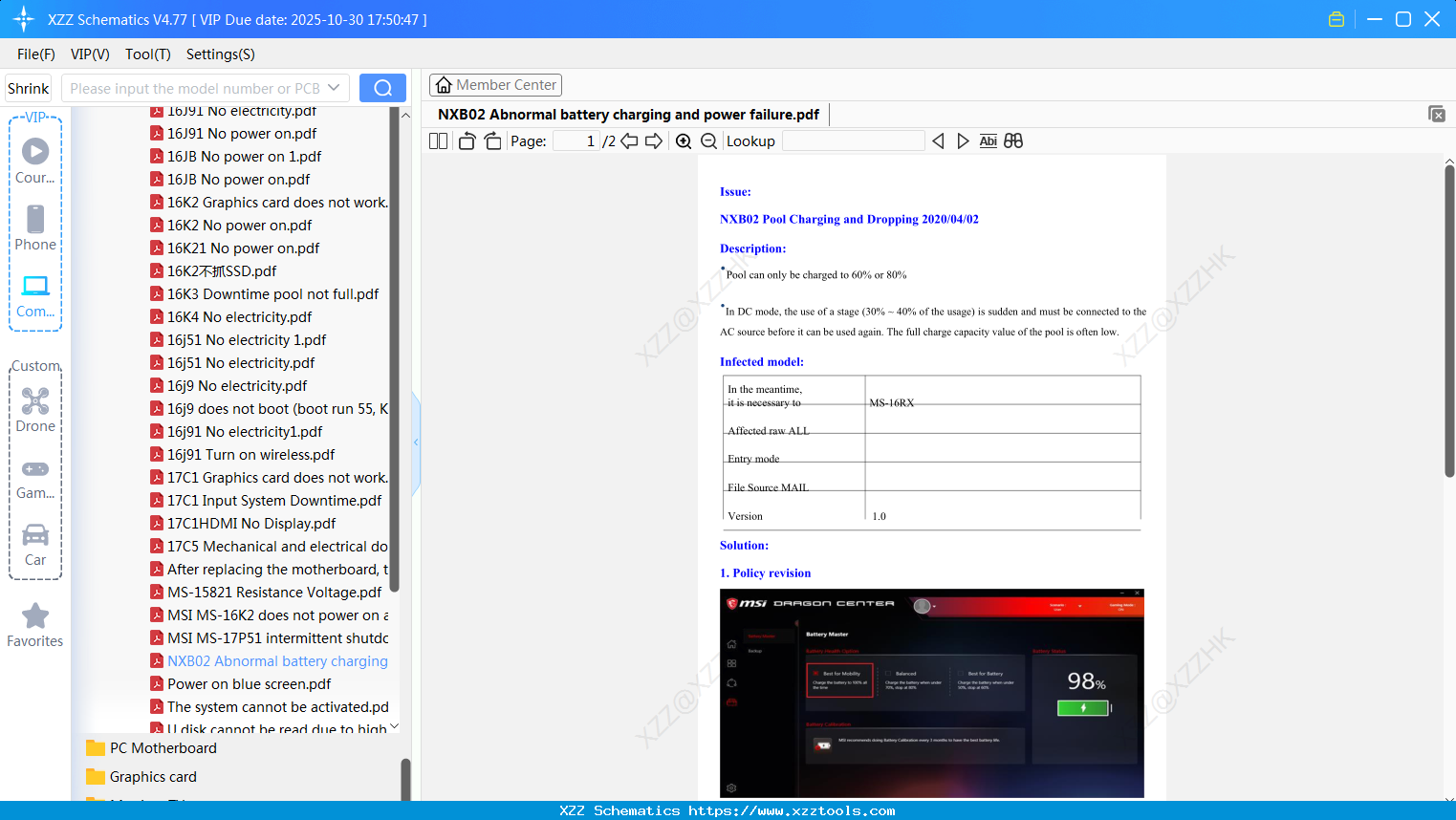Open The system cannot be activated file
The image size is (1456, 820).
point(269,707)
